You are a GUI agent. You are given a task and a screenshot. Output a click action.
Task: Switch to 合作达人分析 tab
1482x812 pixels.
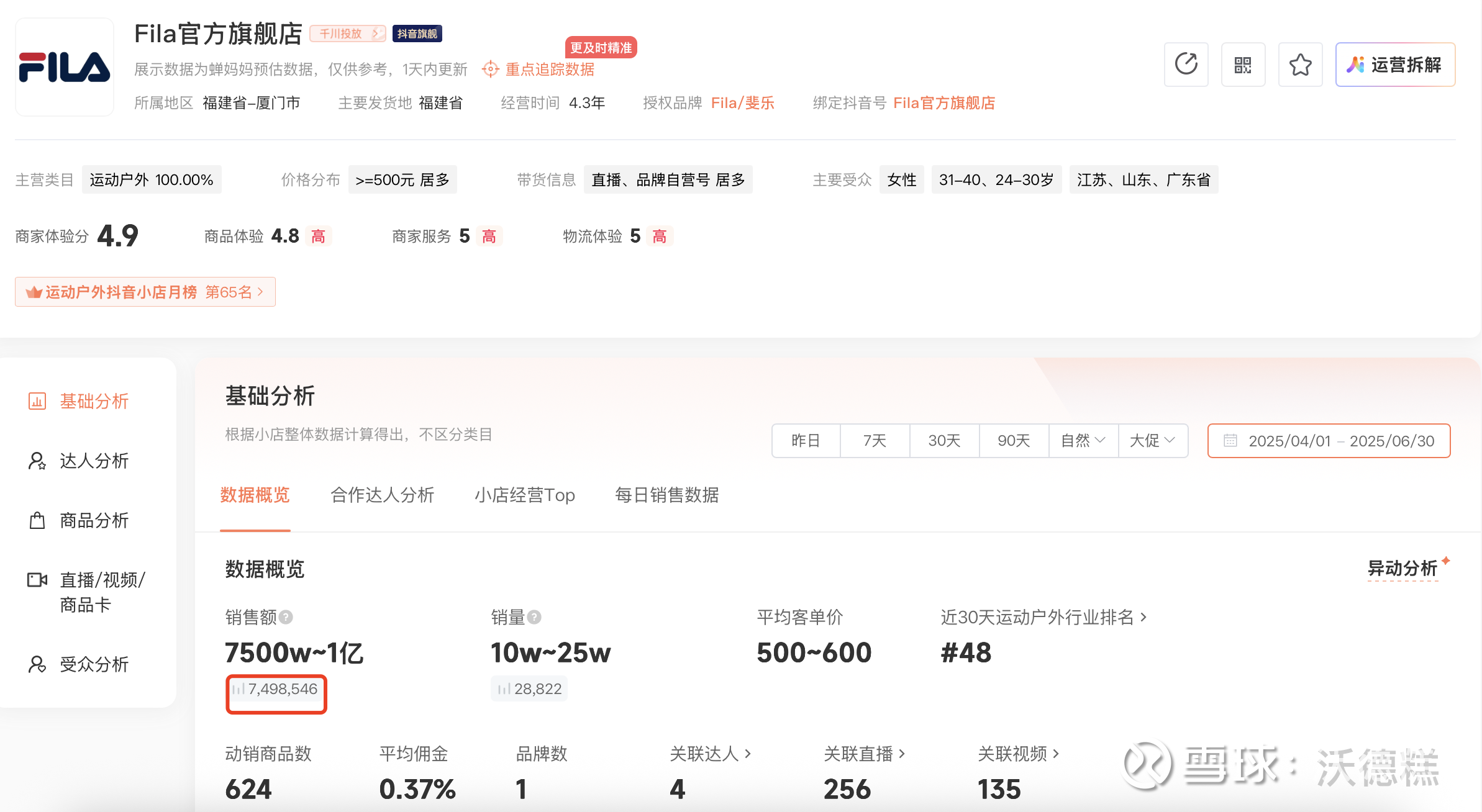(x=382, y=495)
